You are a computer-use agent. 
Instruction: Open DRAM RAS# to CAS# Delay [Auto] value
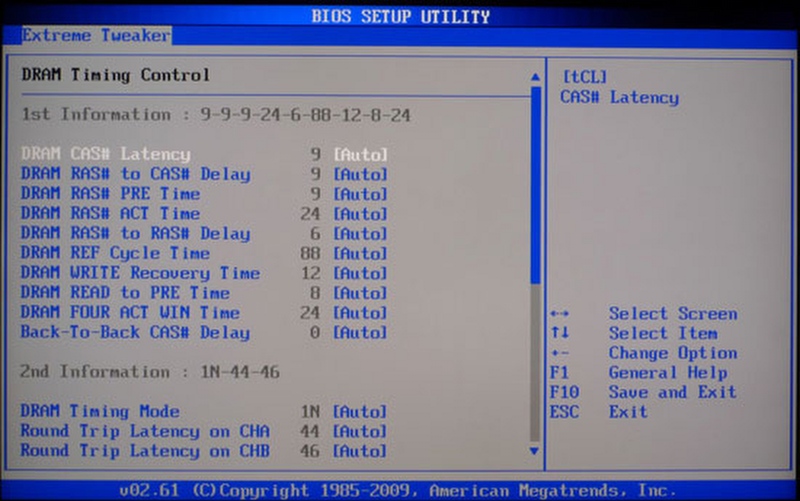pyautogui.click(x=359, y=175)
